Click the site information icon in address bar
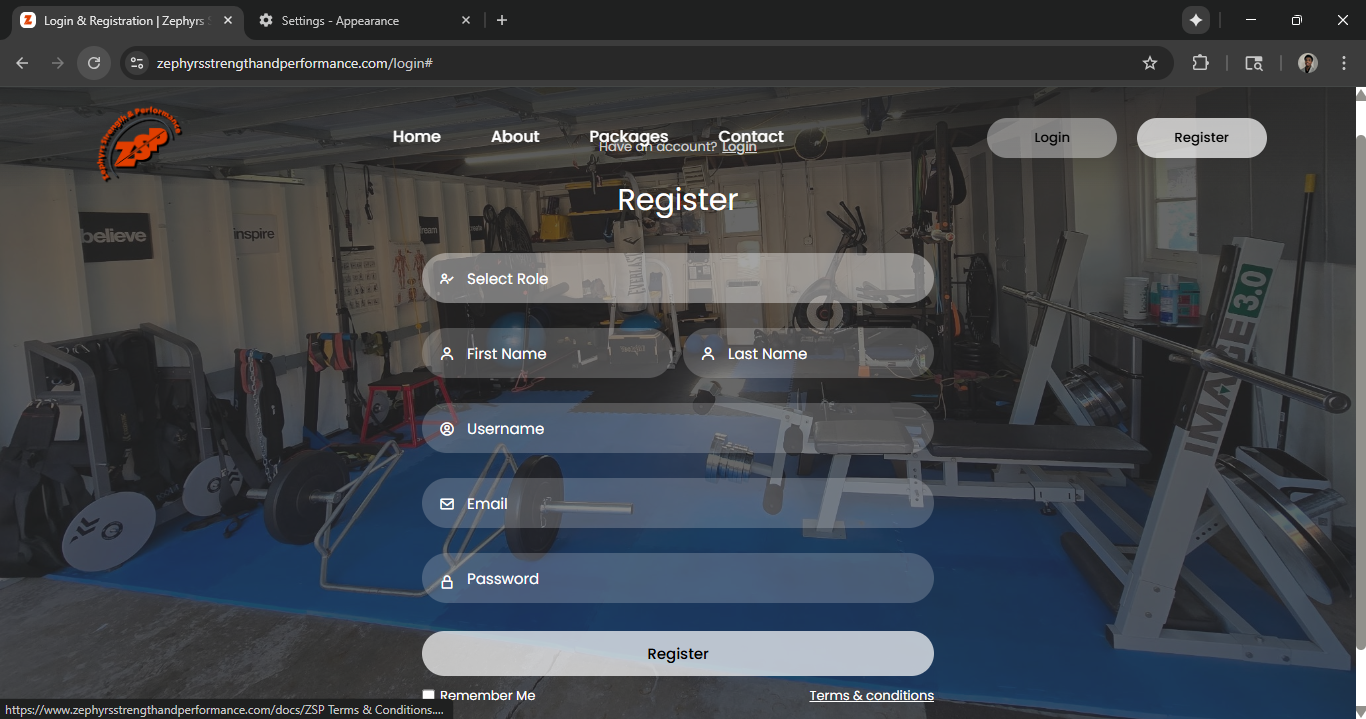 (x=136, y=62)
